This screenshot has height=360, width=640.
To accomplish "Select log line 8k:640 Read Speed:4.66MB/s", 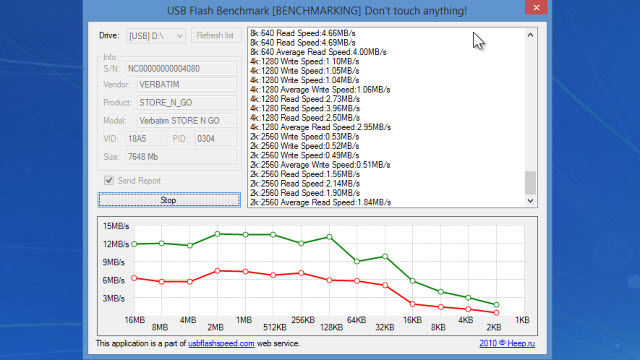I will click(302, 33).
